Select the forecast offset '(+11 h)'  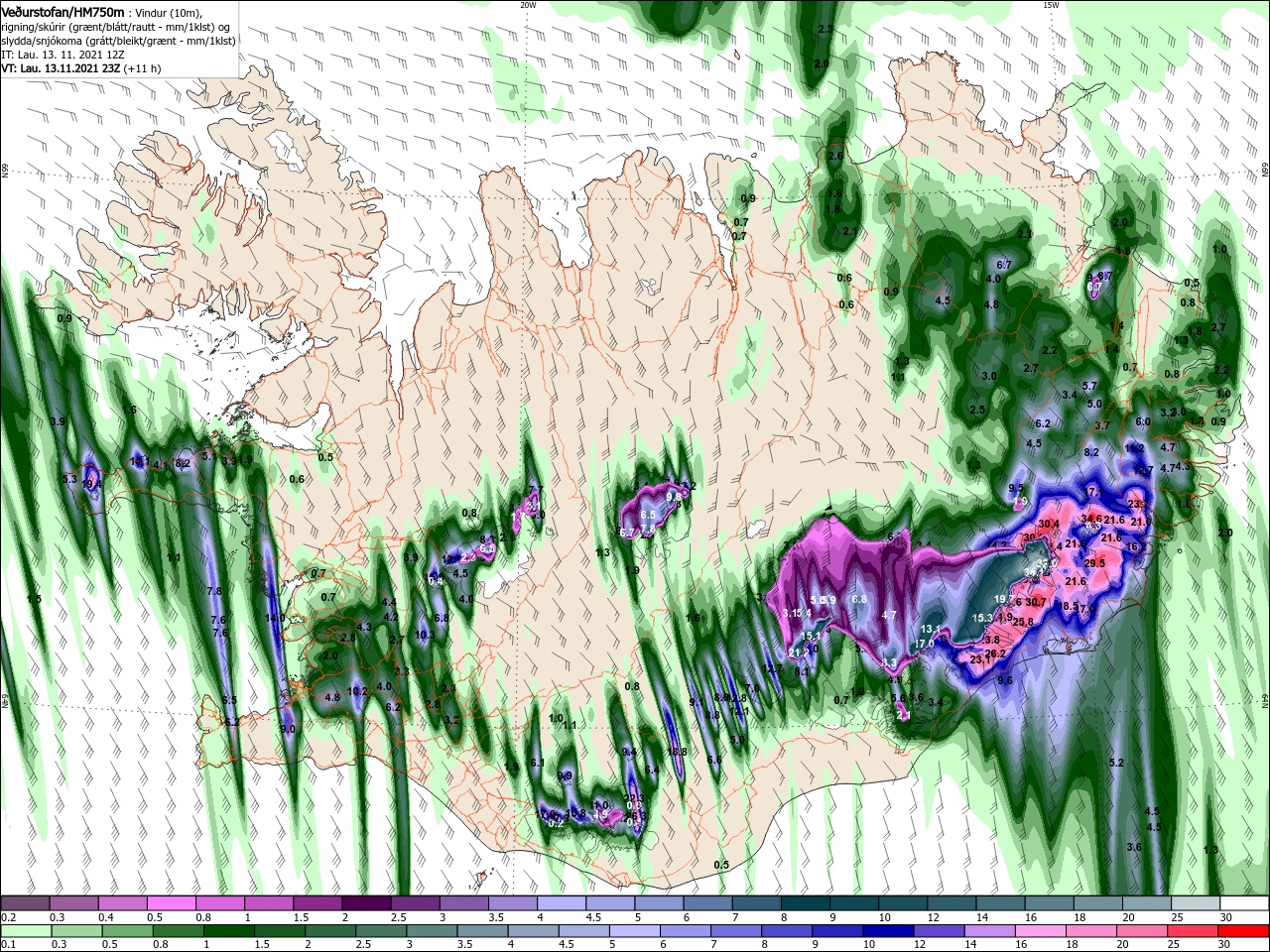(x=143, y=68)
